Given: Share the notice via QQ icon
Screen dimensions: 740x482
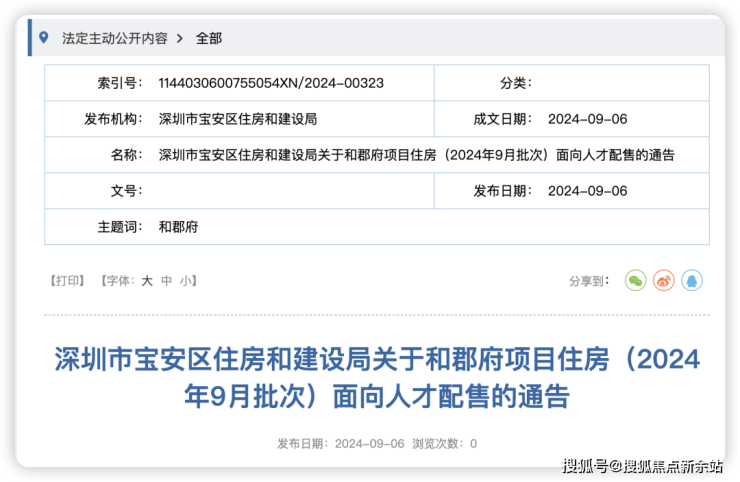Looking at the screenshot, I should click(692, 280).
